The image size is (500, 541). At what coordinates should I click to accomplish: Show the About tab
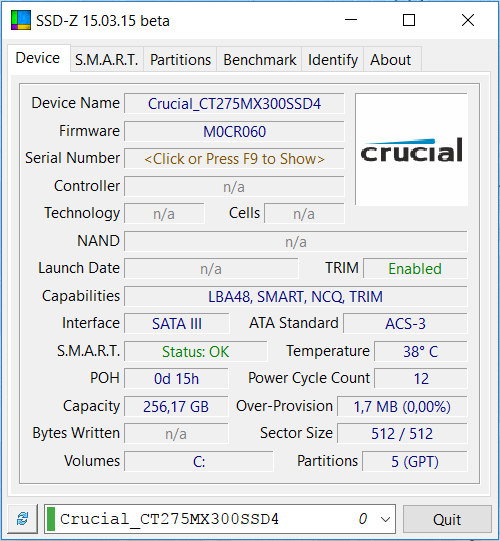[390, 60]
